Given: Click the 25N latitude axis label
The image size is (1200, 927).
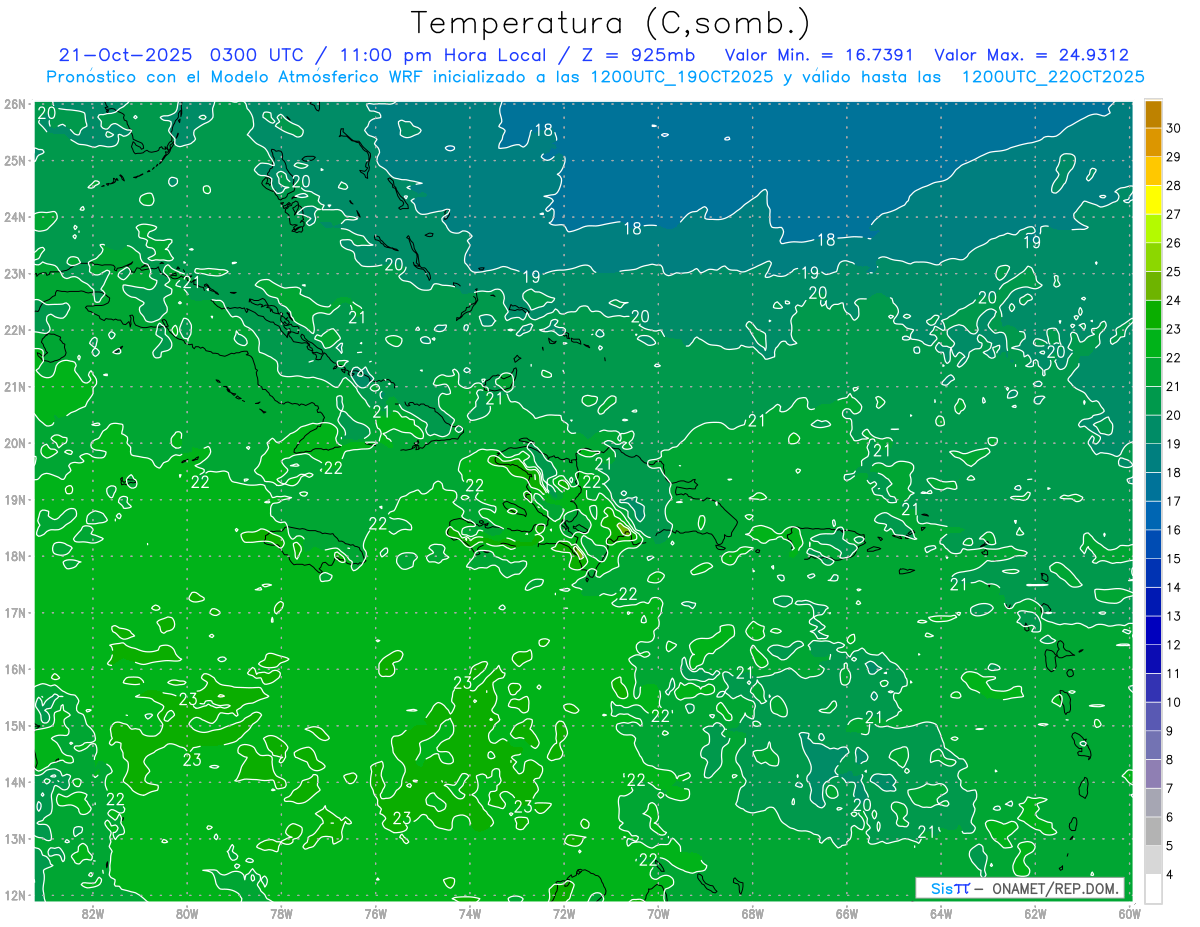Looking at the screenshot, I should pos(15,160).
